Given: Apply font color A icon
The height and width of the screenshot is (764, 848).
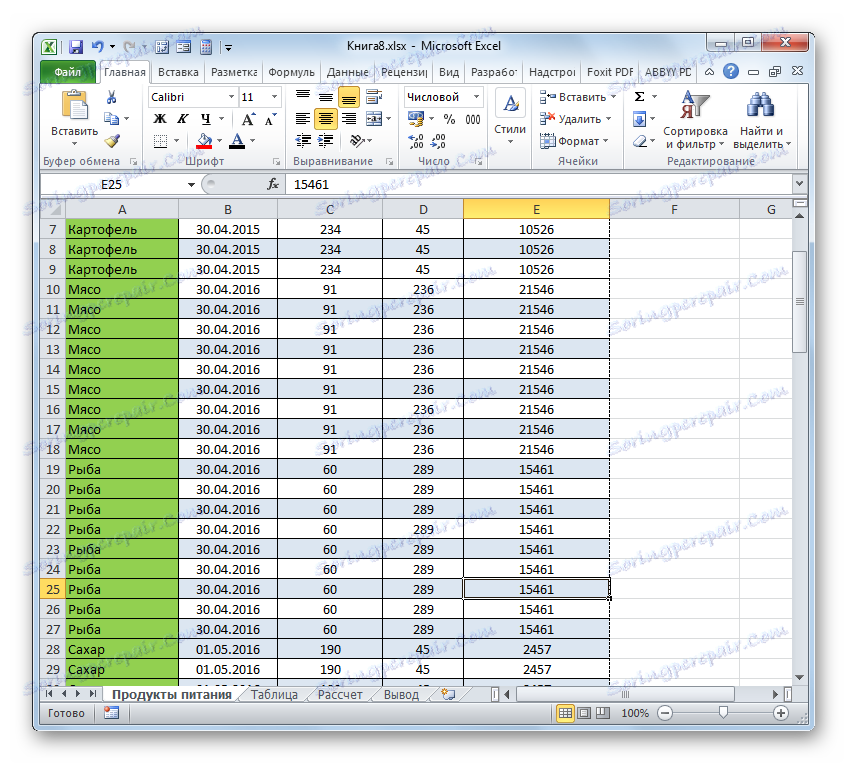Looking at the screenshot, I should 237,141.
